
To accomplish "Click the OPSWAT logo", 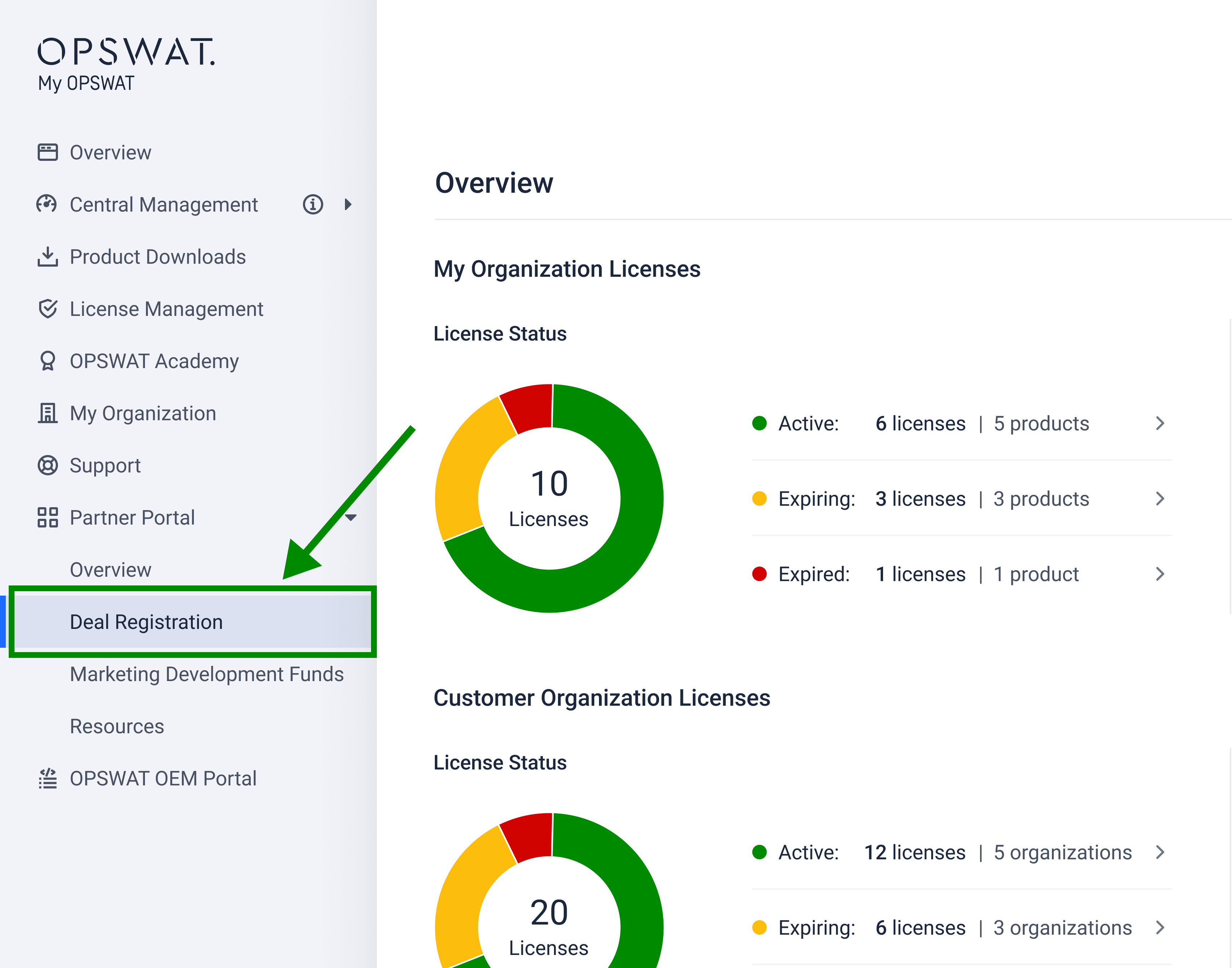I will (126, 52).
